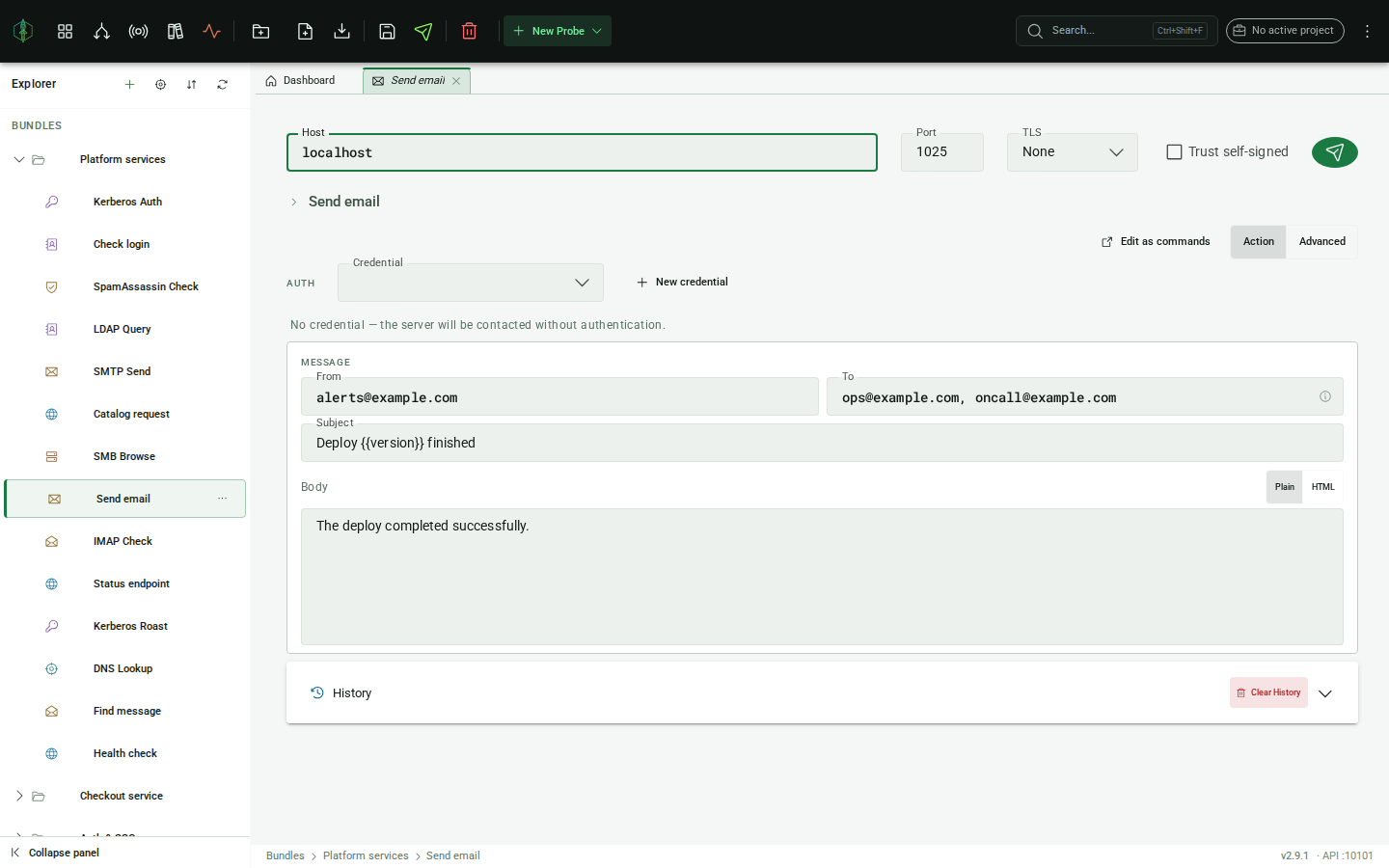The width and height of the screenshot is (1389, 868).
Task: Click the info icon in To field
Action: pyautogui.click(x=1325, y=396)
